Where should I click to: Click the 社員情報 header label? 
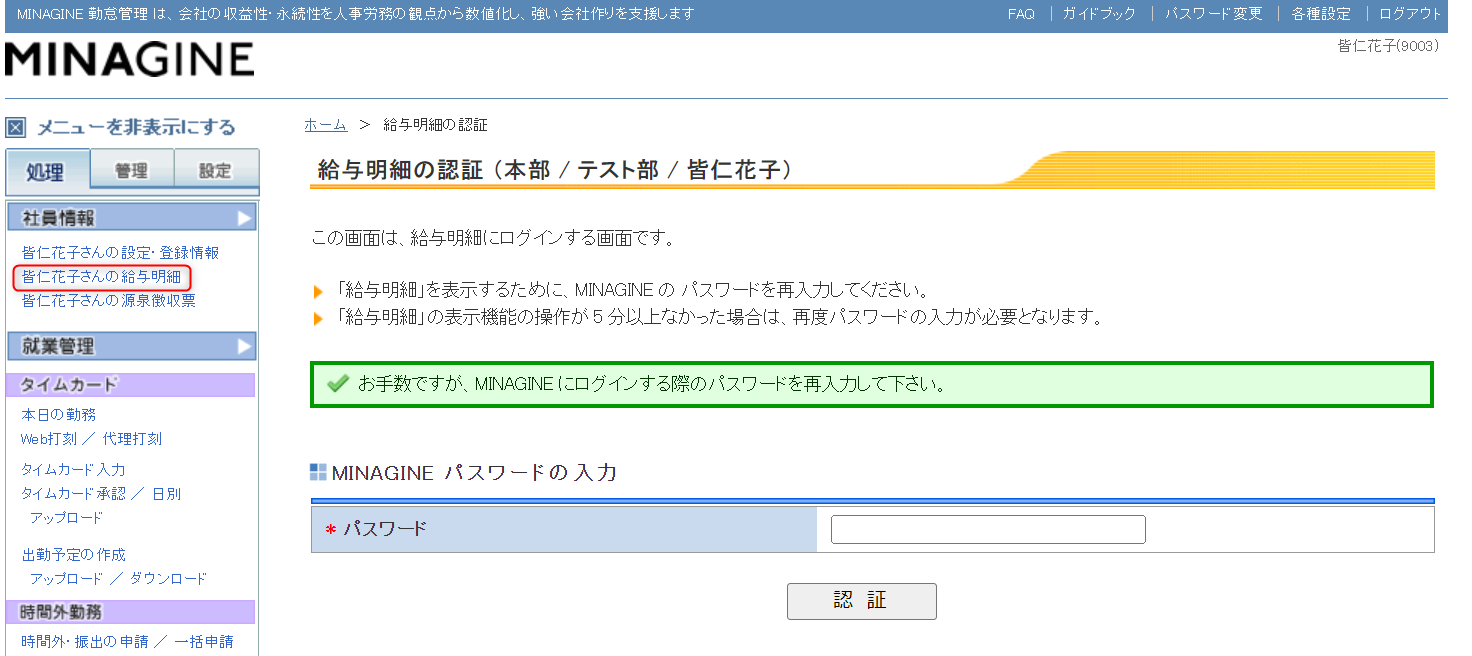pos(58,218)
